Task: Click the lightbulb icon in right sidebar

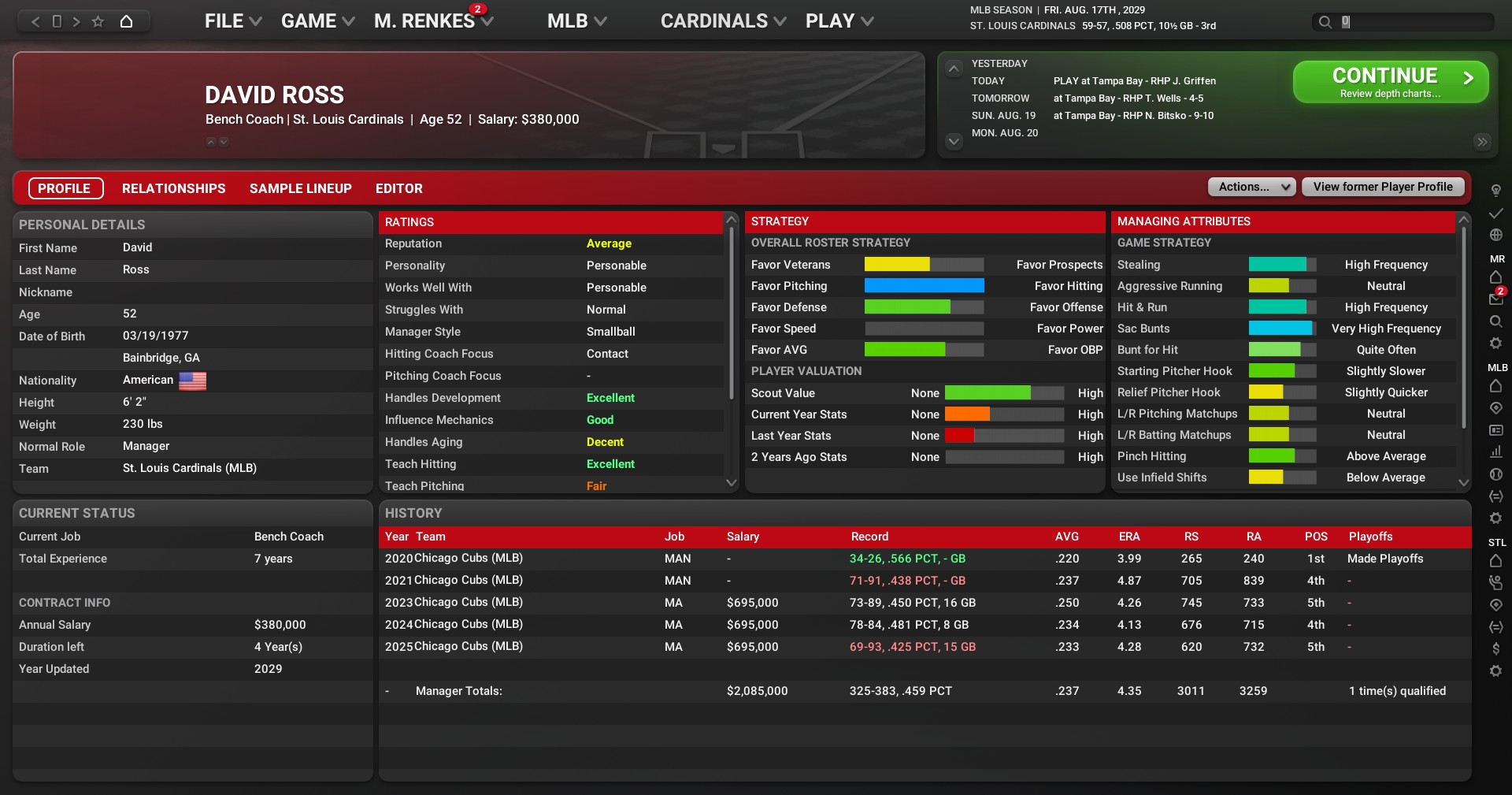Action: pos(1495,191)
